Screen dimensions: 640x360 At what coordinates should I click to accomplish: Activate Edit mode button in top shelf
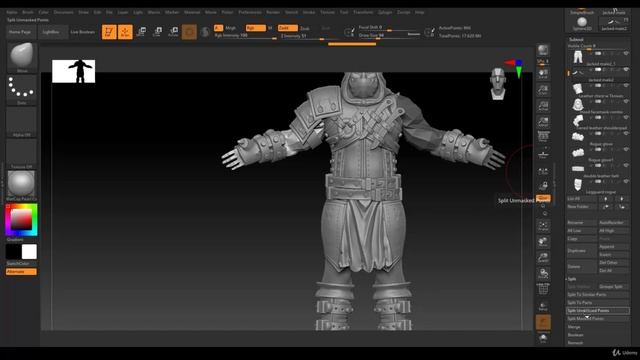(109, 31)
